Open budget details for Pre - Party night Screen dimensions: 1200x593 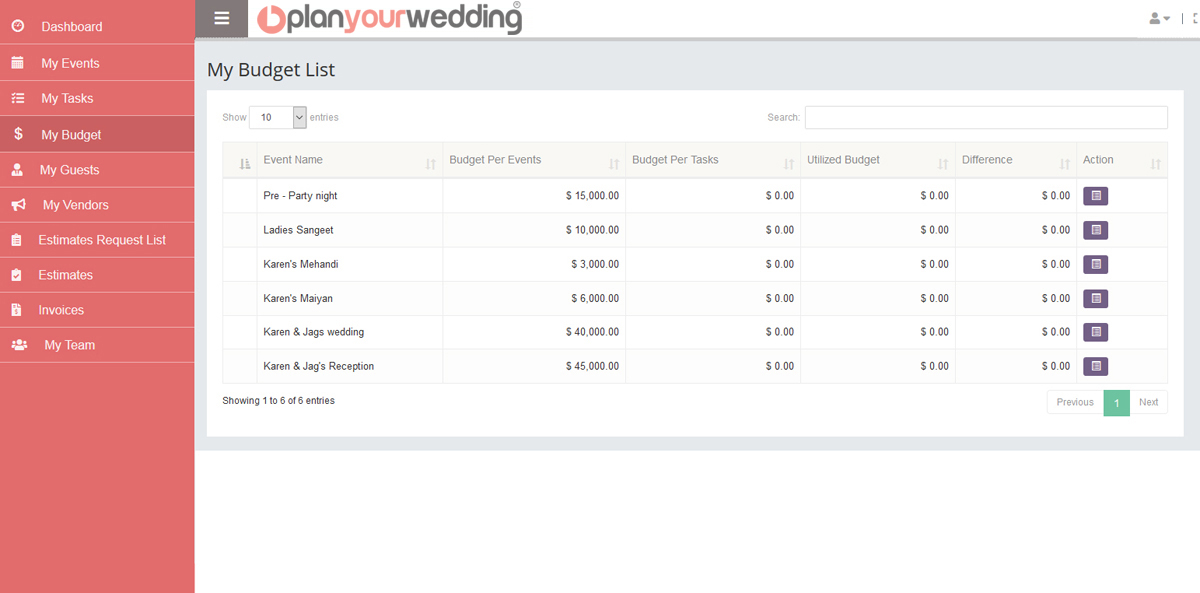tap(1096, 196)
